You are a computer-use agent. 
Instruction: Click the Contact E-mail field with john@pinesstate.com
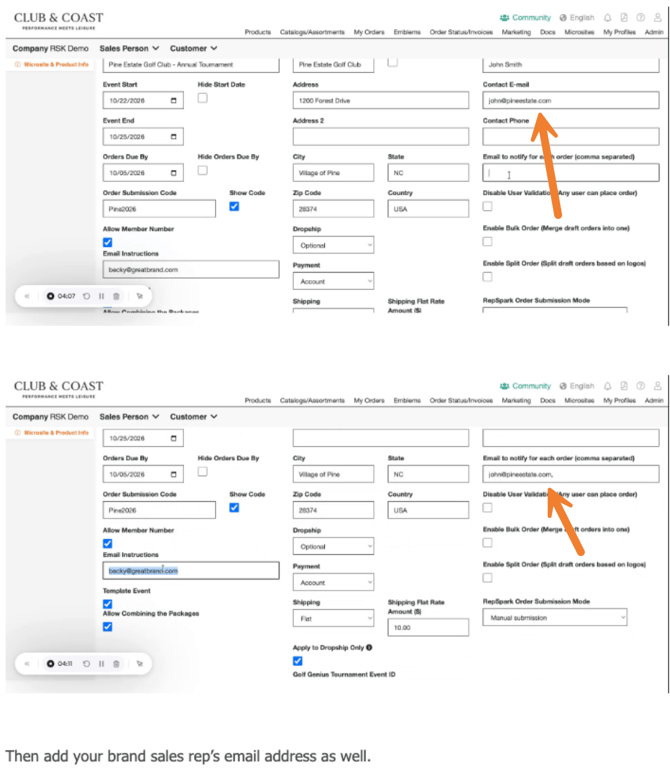[570, 101]
